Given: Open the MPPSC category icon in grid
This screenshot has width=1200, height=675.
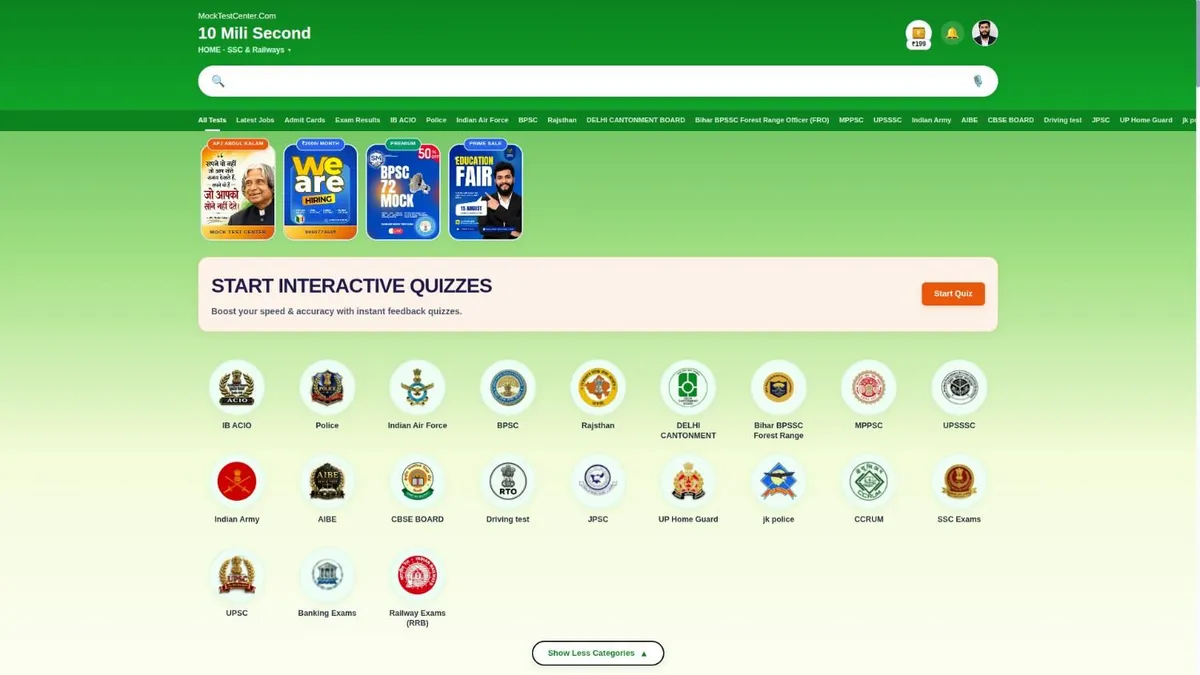Looking at the screenshot, I should coord(869,388).
